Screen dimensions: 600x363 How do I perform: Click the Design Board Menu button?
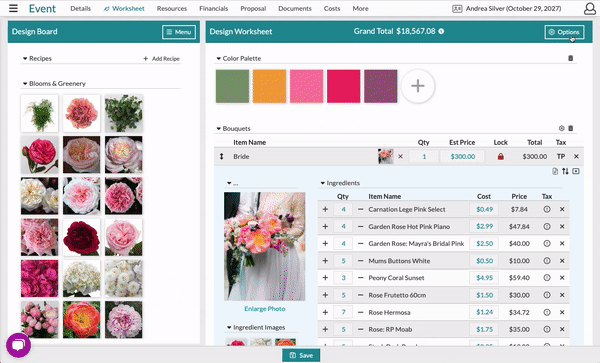[179, 32]
